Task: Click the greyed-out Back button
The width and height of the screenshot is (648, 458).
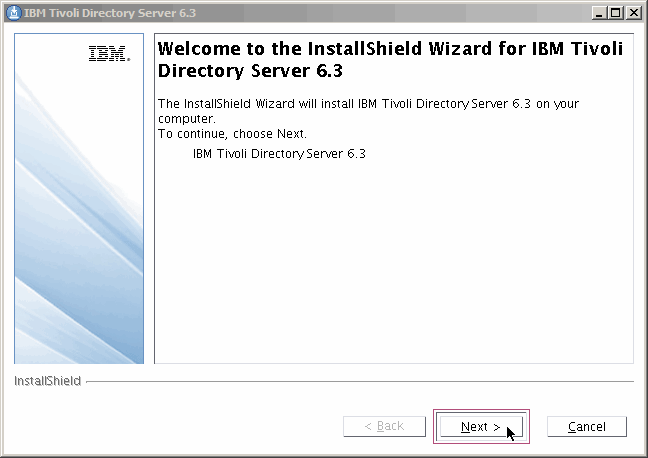Action: (383, 427)
